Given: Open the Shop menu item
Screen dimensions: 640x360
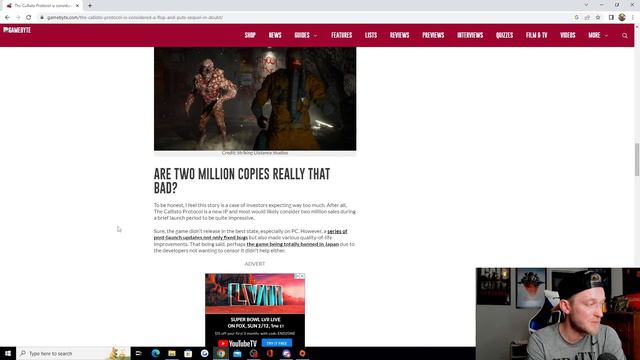Looking at the screenshot, I should [x=250, y=36].
